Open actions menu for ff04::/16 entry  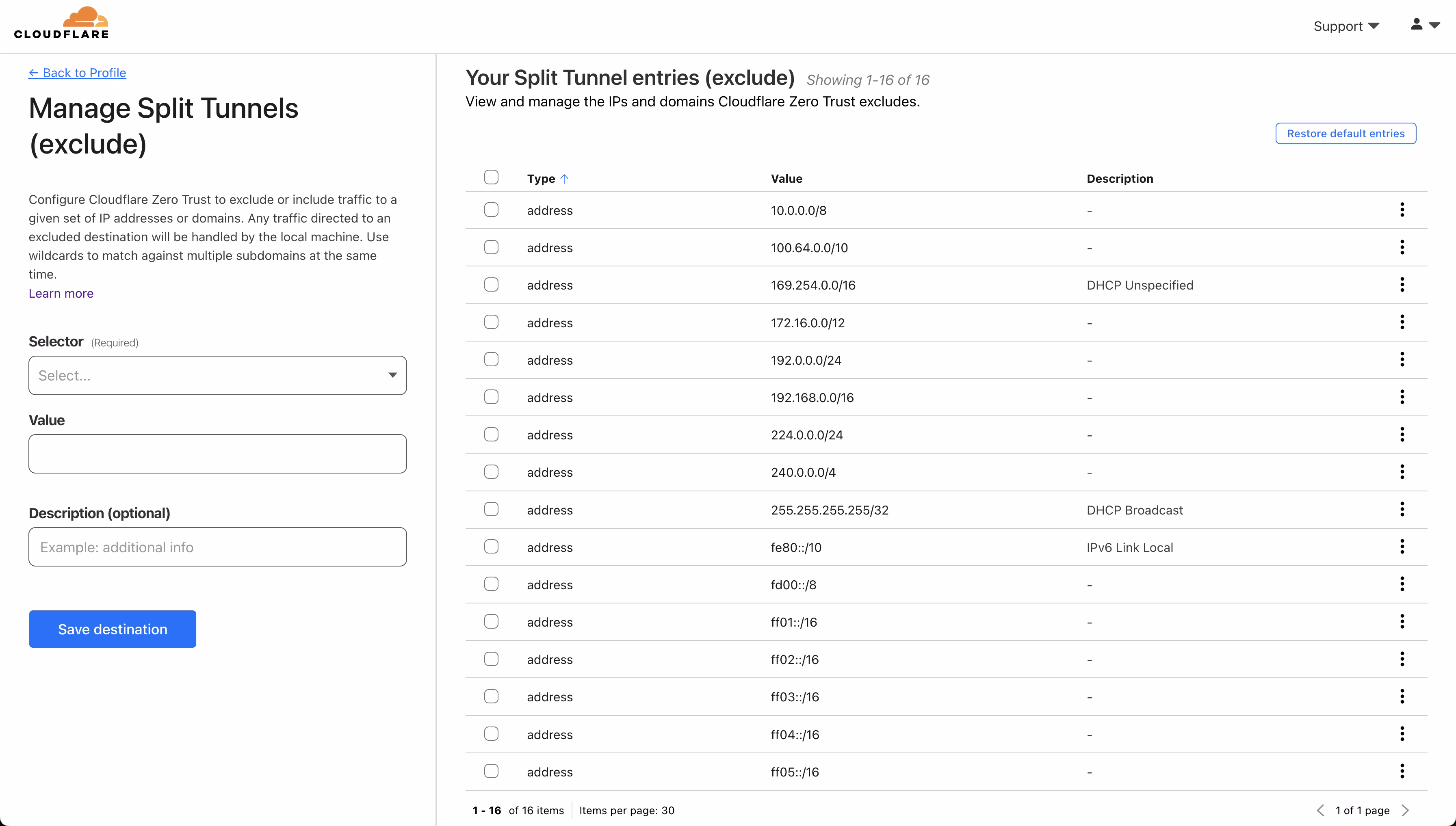point(1402,734)
